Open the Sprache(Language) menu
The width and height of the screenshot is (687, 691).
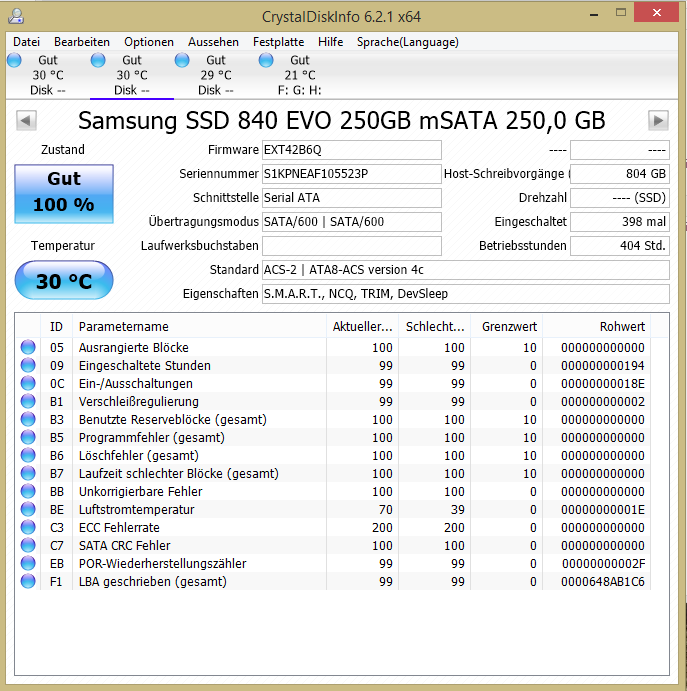[408, 42]
